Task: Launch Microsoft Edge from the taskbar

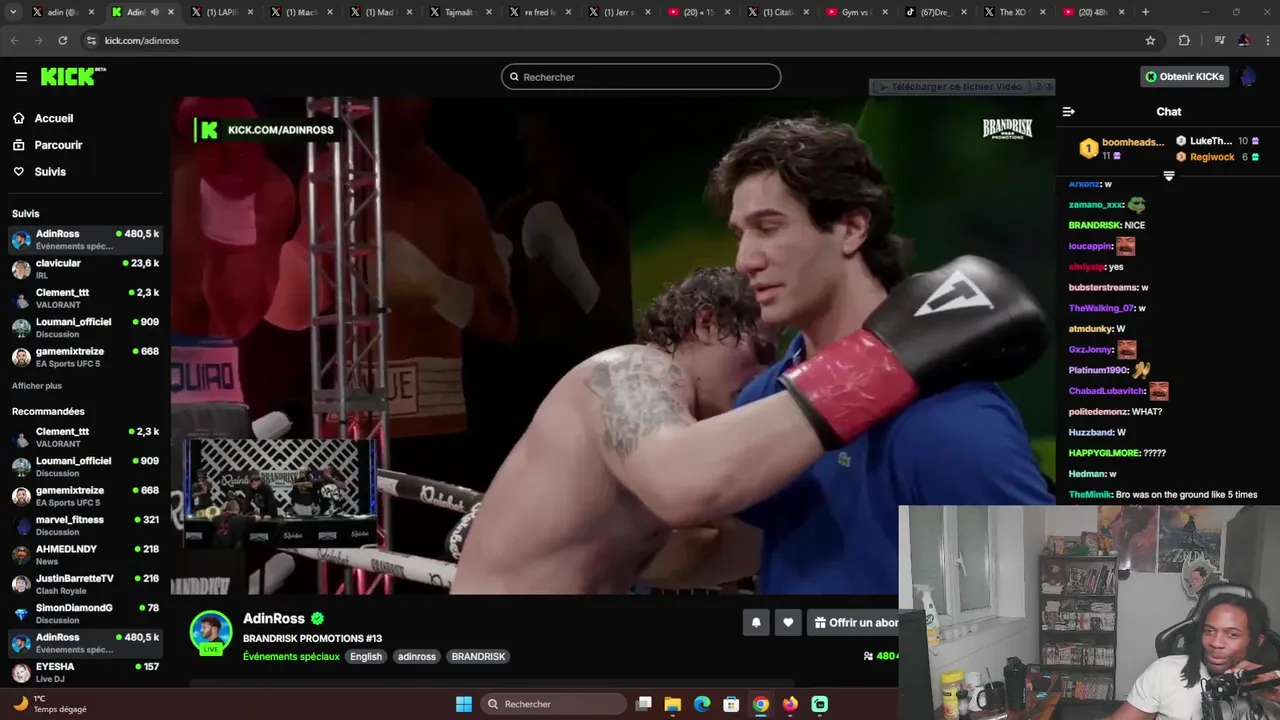Action: [702, 704]
